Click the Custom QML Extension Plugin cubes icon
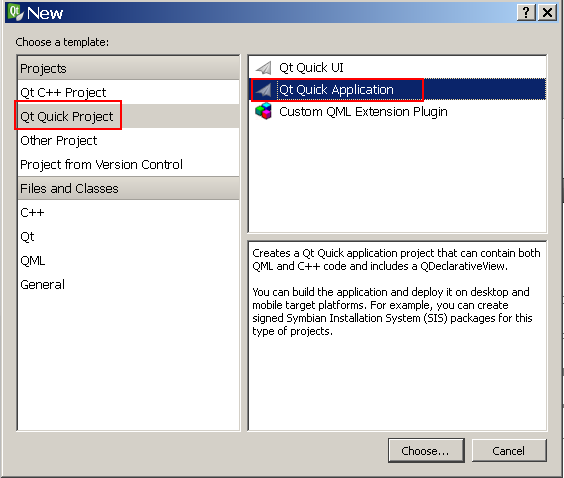 pos(264,111)
